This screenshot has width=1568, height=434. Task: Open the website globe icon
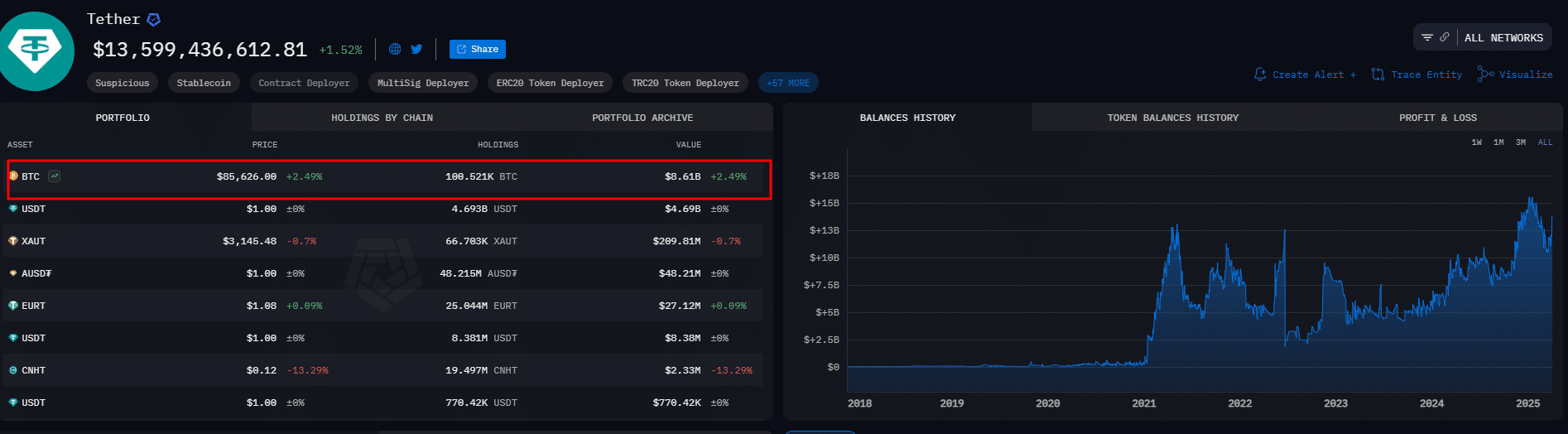coord(395,49)
